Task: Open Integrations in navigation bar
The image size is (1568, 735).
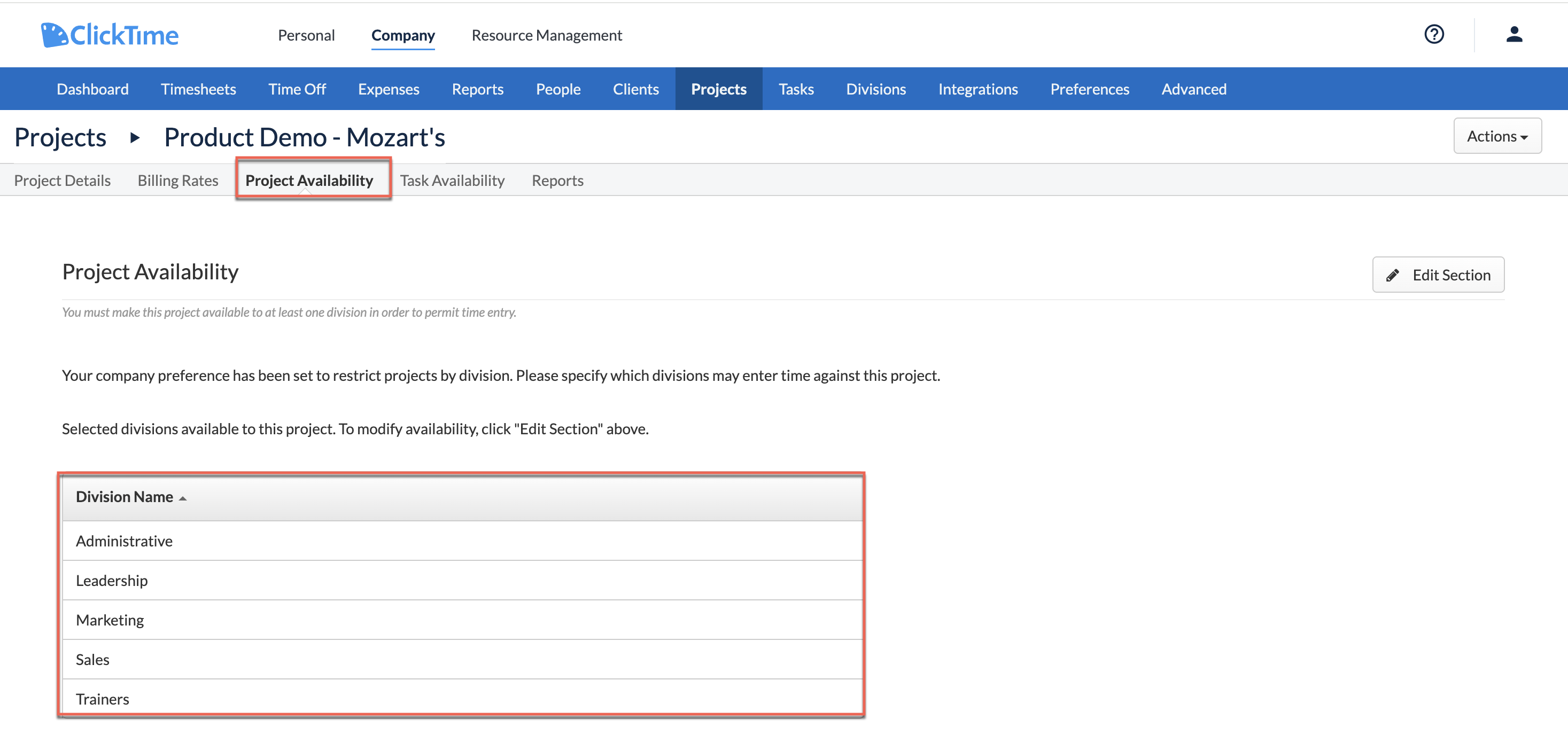Action: [978, 89]
